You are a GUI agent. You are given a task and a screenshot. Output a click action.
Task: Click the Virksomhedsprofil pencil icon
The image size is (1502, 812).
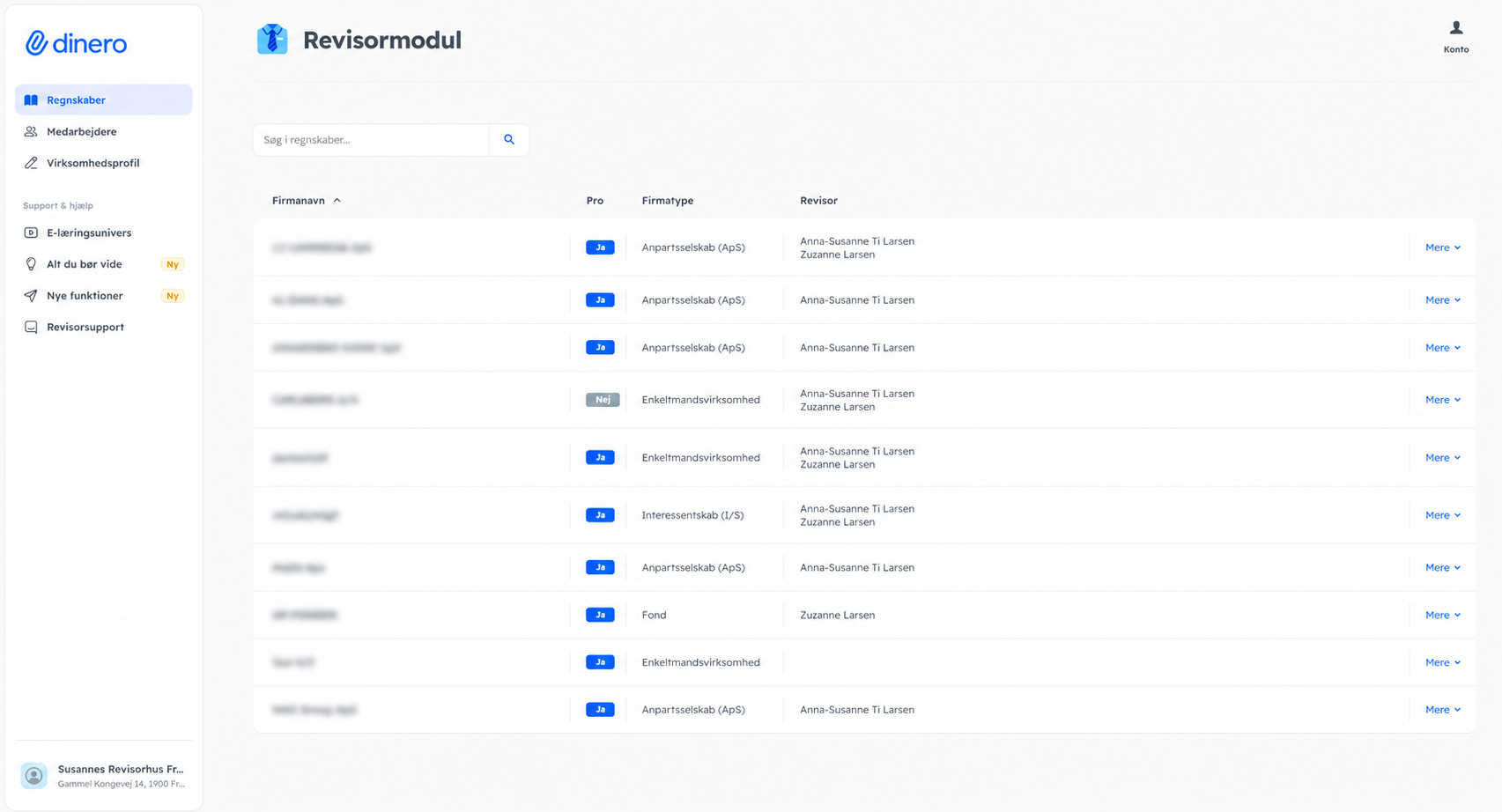click(x=31, y=163)
